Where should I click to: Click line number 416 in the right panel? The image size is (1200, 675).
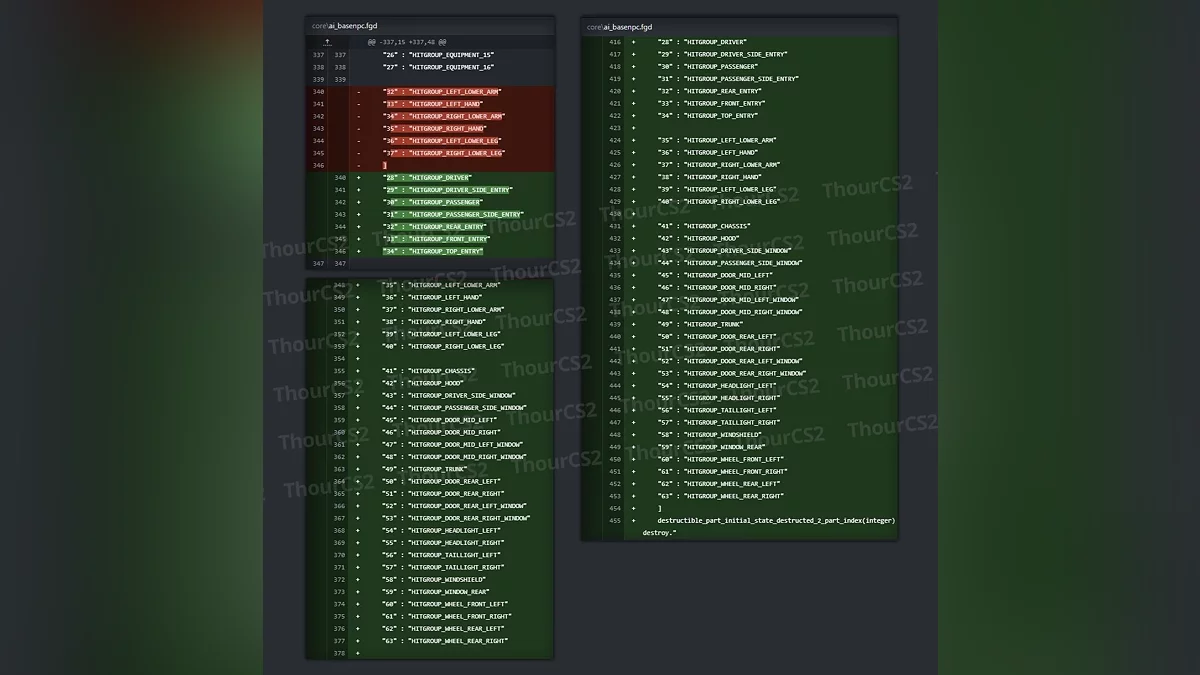614,42
